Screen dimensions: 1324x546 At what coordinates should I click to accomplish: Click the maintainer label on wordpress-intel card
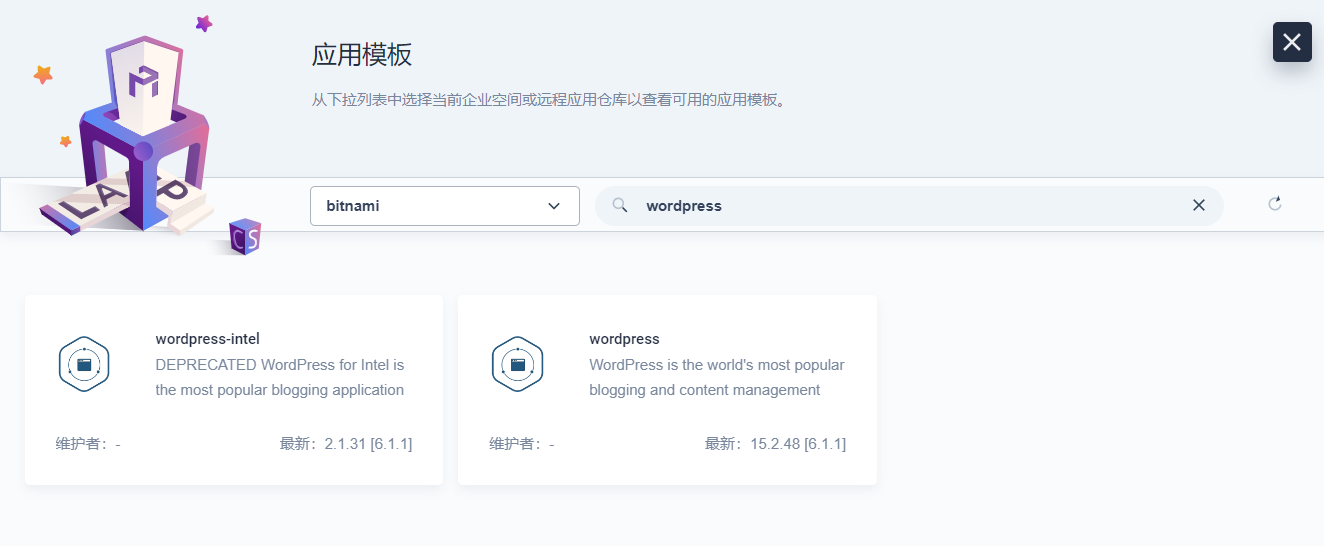pyautogui.click(x=88, y=444)
